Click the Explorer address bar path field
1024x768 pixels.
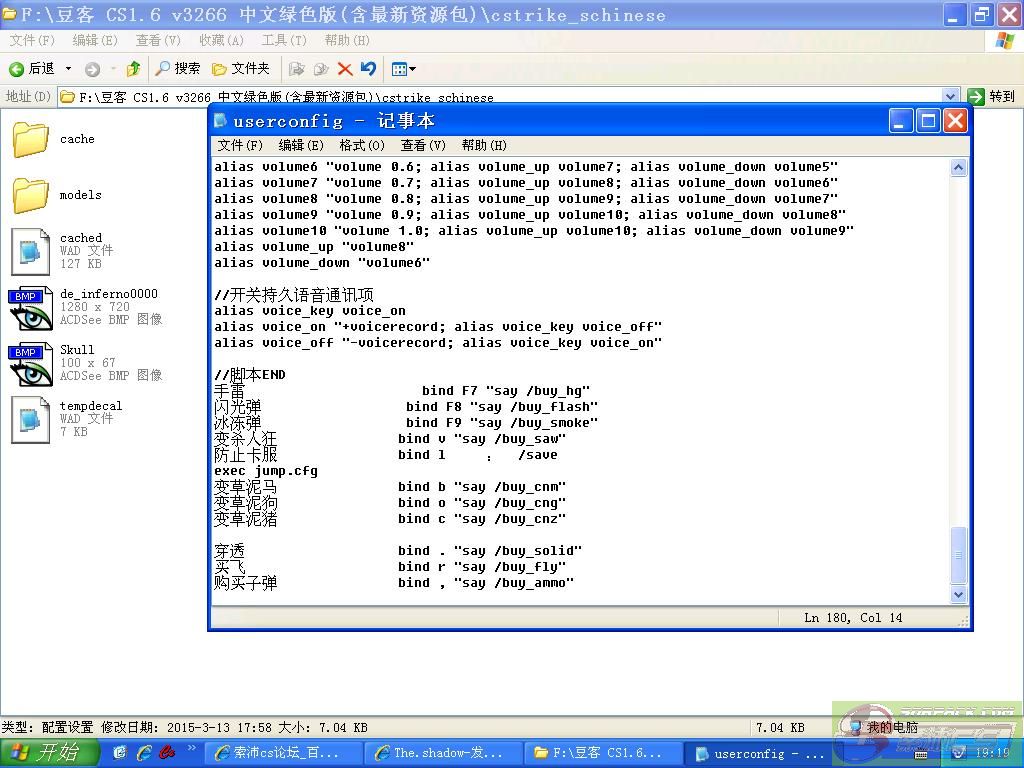[x=500, y=97]
